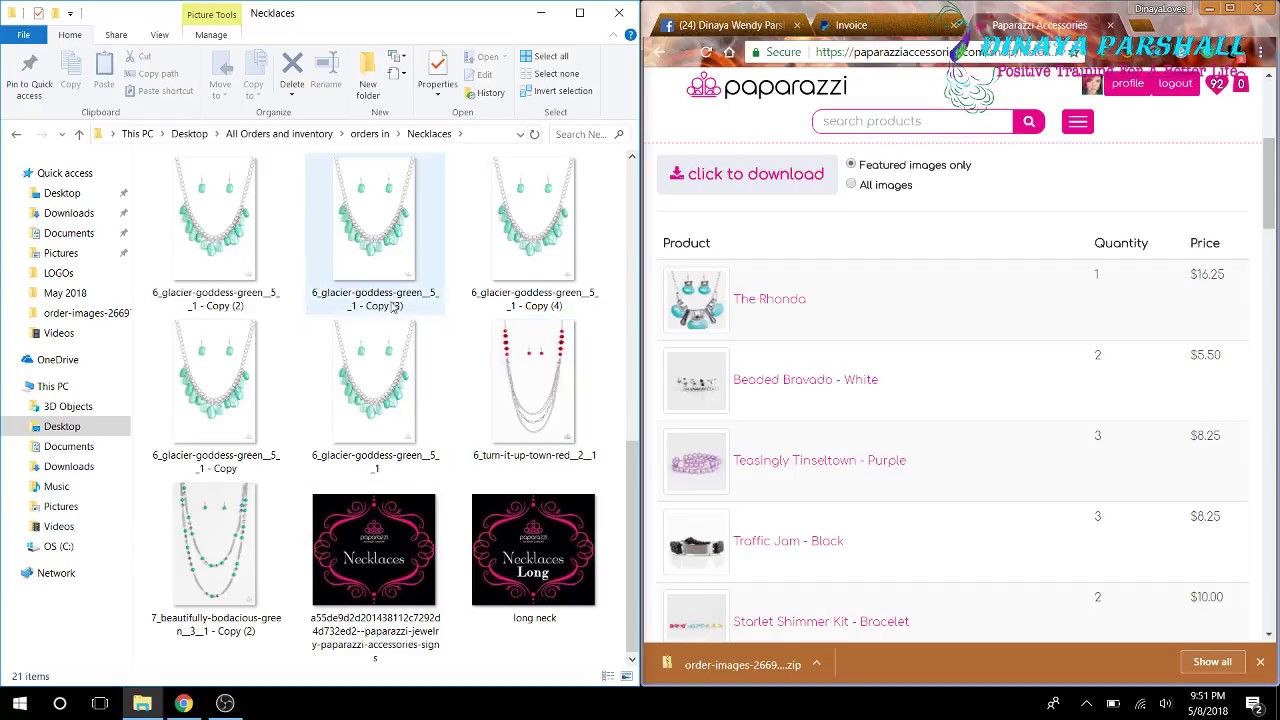Open the File menu tab
The image size is (1280, 720).
coord(23,35)
